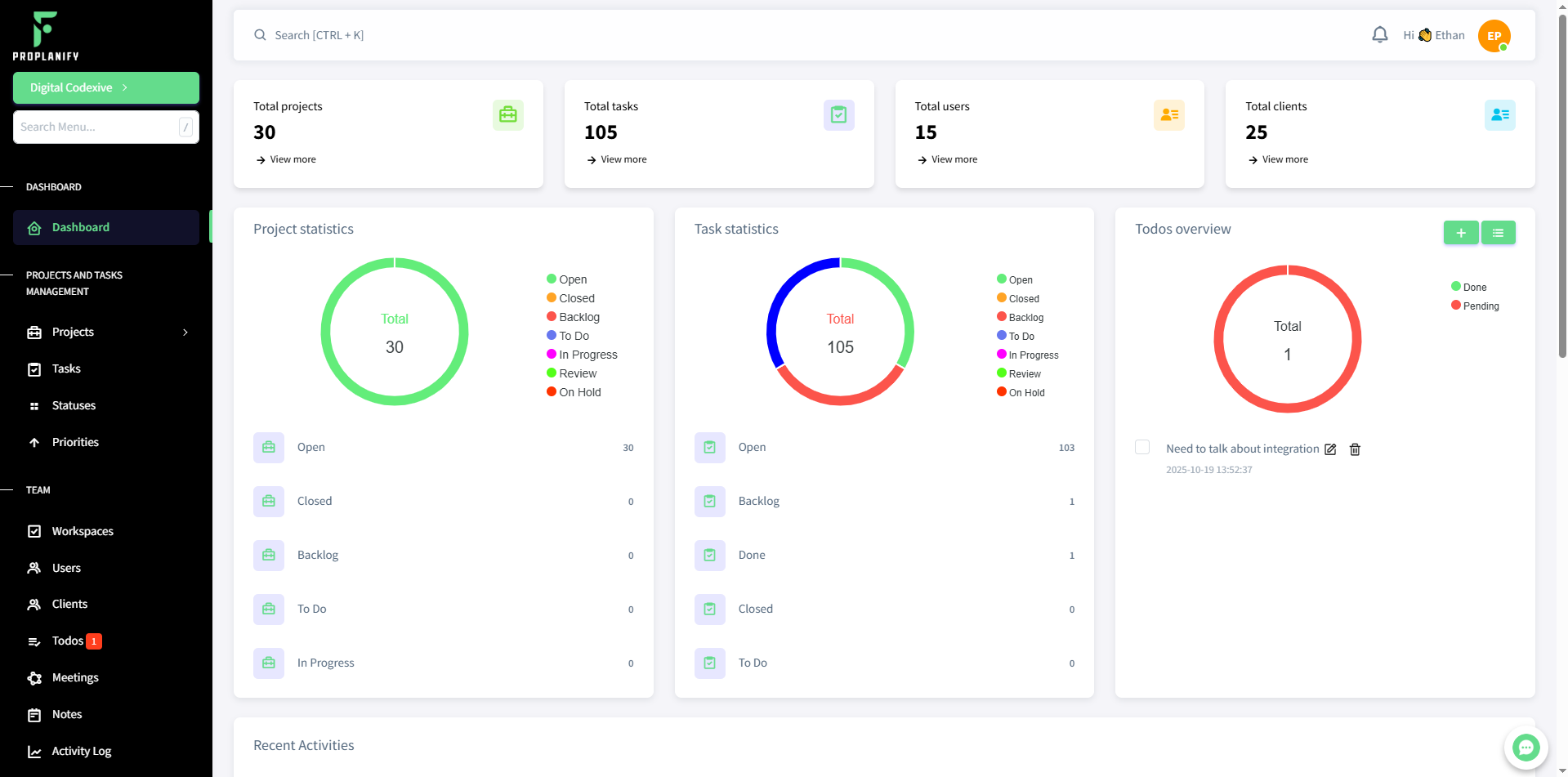This screenshot has width=1568, height=777.
Task: Navigate to Meetings in the sidebar
Action: 74,677
